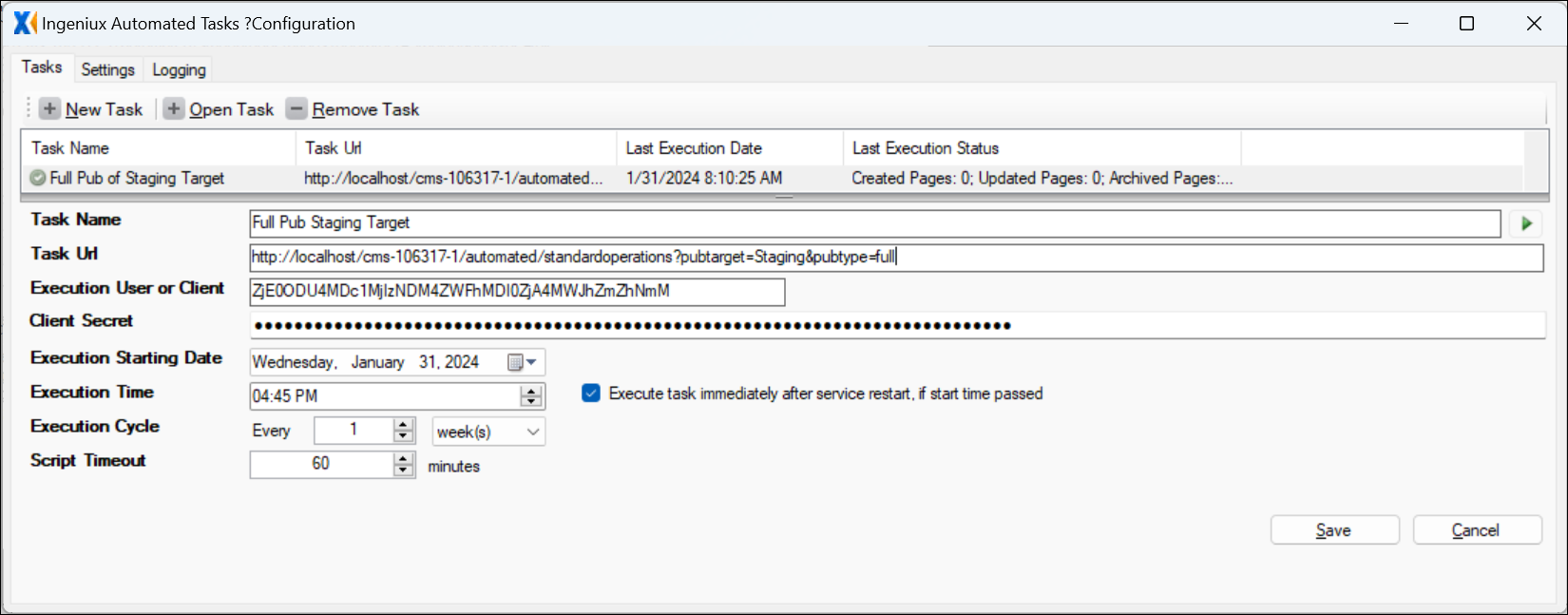This screenshot has width=1568, height=615.
Task: Click the Task Name column header
Action: [x=158, y=148]
